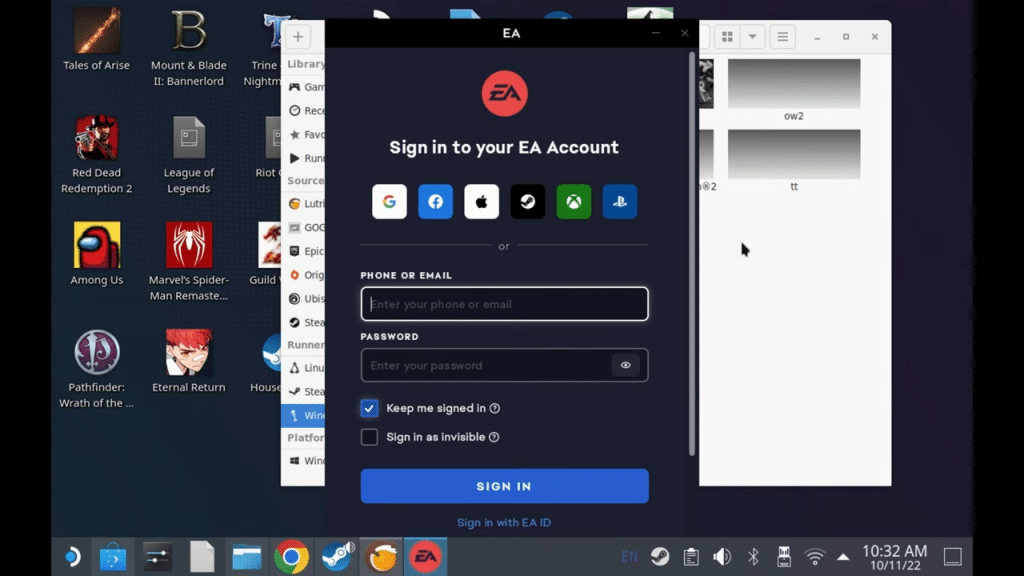This screenshot has width=1024, height=576.
Task: Sign in with Facebook icon
Action: 436,201
